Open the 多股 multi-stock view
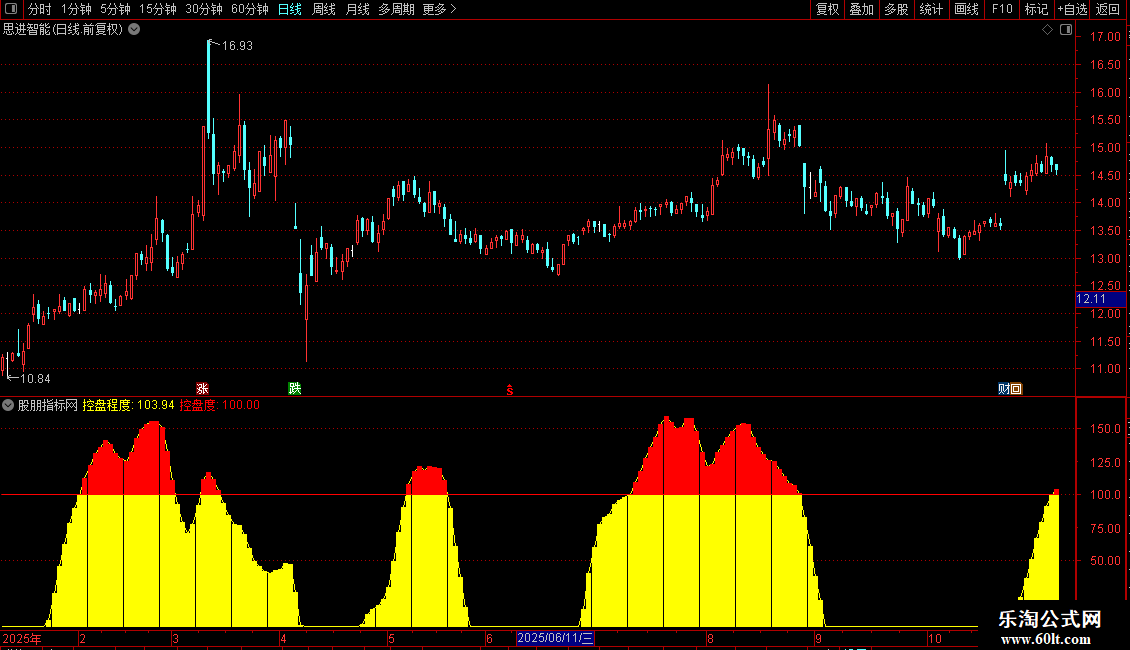The image size is (1130, 650). click(897, 9)
